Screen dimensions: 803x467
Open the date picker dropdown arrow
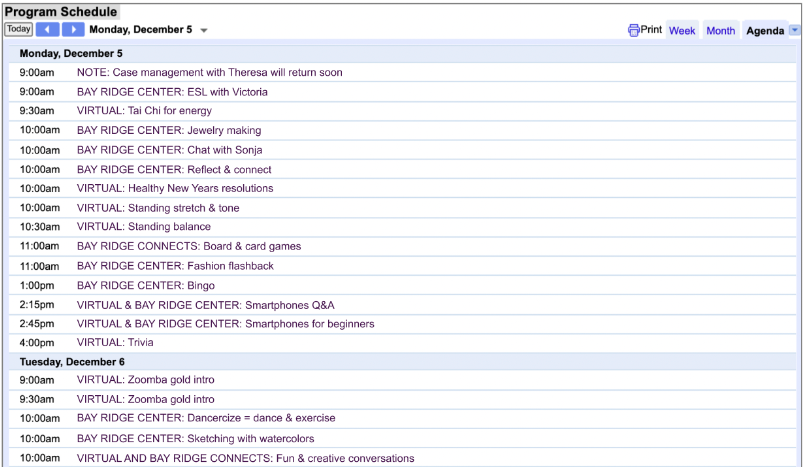[204, 30]
